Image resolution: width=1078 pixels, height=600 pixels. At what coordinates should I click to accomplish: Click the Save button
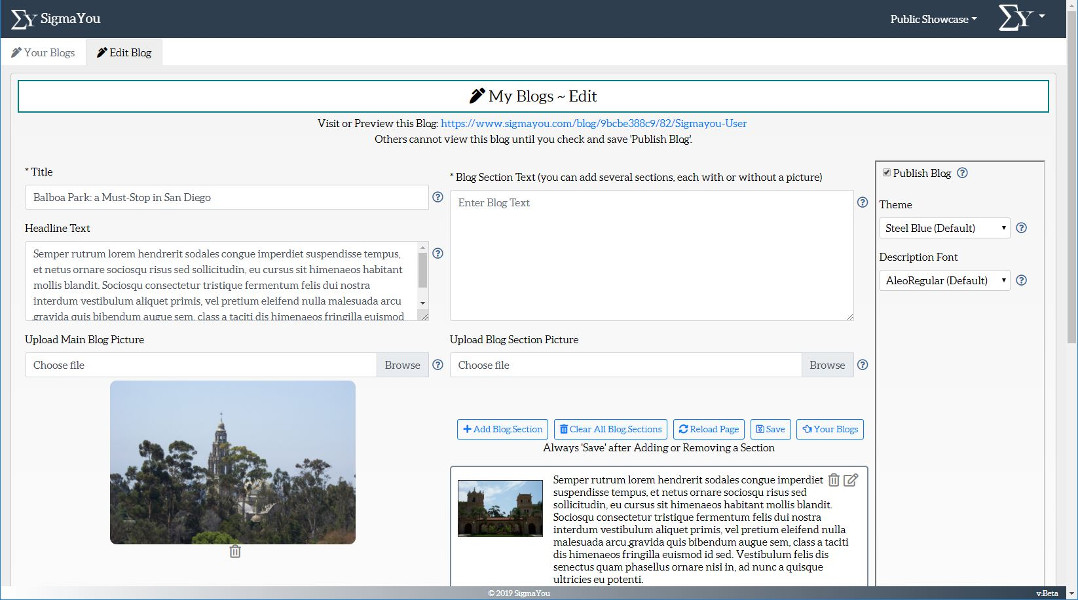pos(771,430)
